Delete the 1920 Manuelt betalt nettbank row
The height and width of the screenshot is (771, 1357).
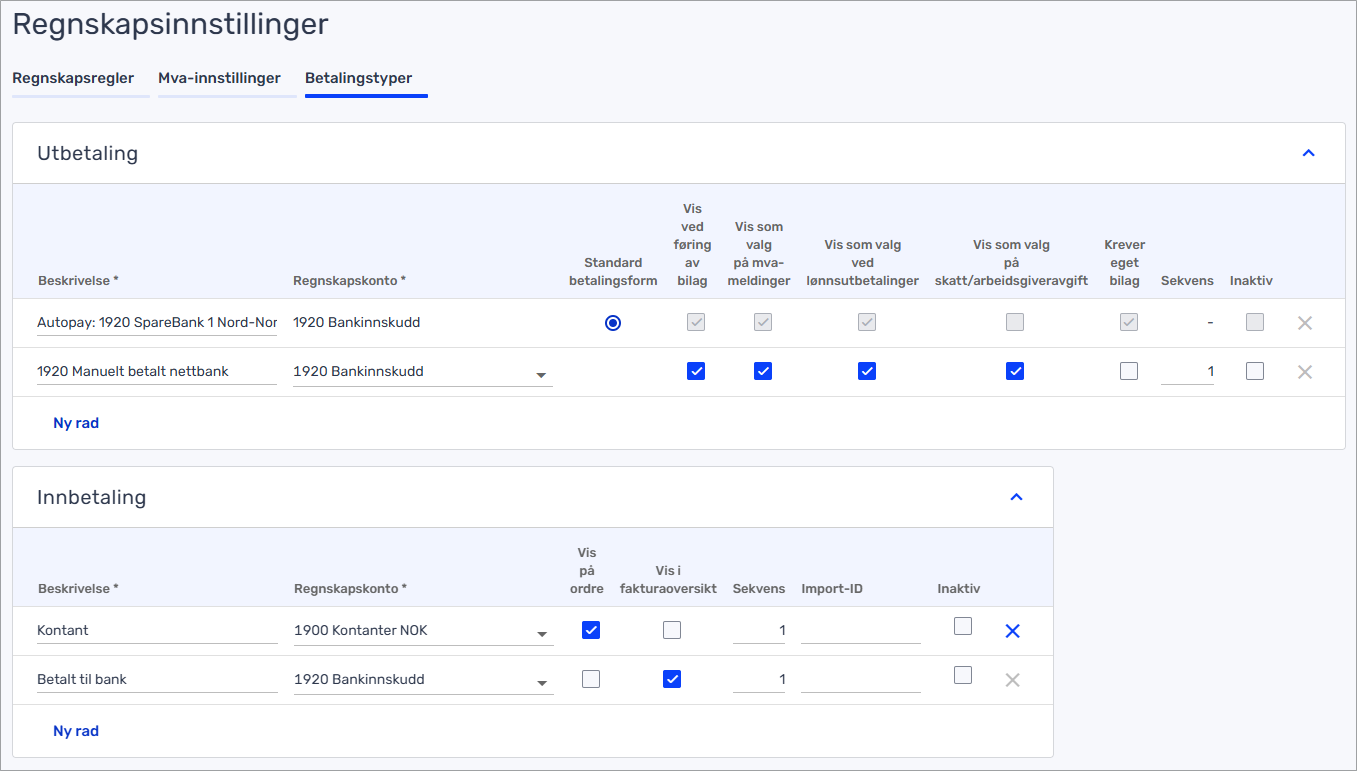1304,372
